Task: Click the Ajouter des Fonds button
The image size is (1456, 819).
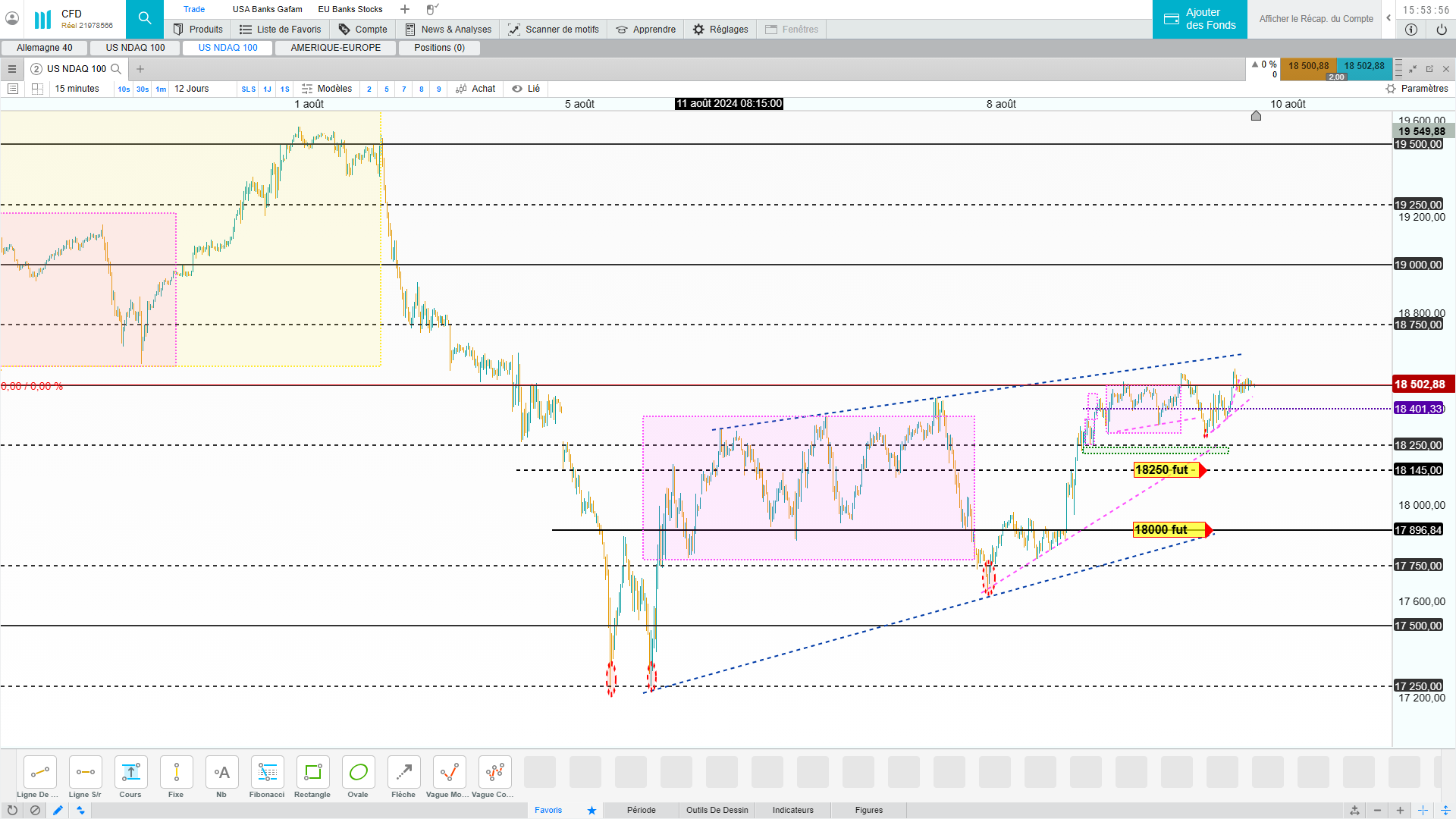Action: [1200, 19]
